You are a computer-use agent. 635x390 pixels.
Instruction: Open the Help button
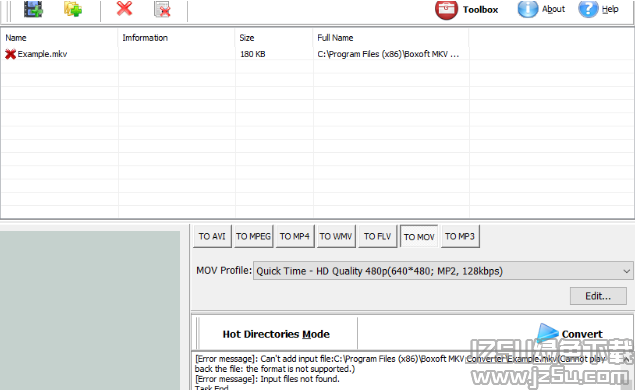[599, 9]
